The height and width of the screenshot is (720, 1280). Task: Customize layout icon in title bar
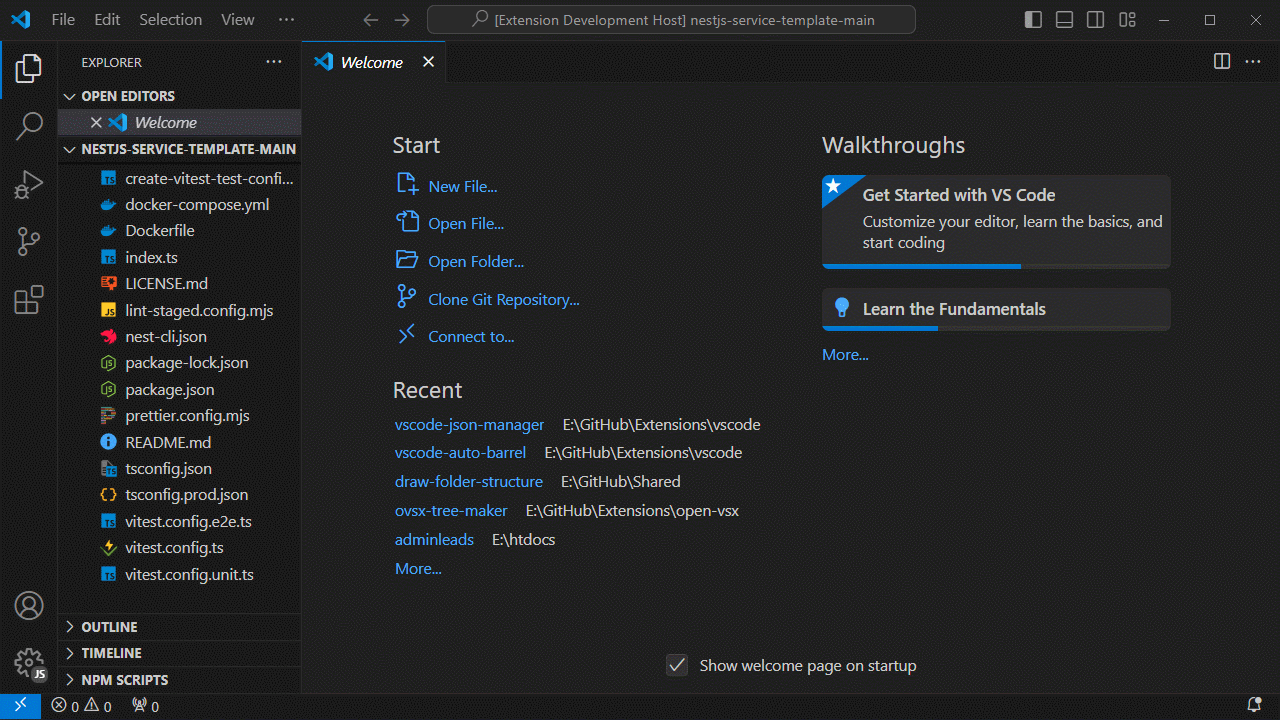coord(1128,20)
